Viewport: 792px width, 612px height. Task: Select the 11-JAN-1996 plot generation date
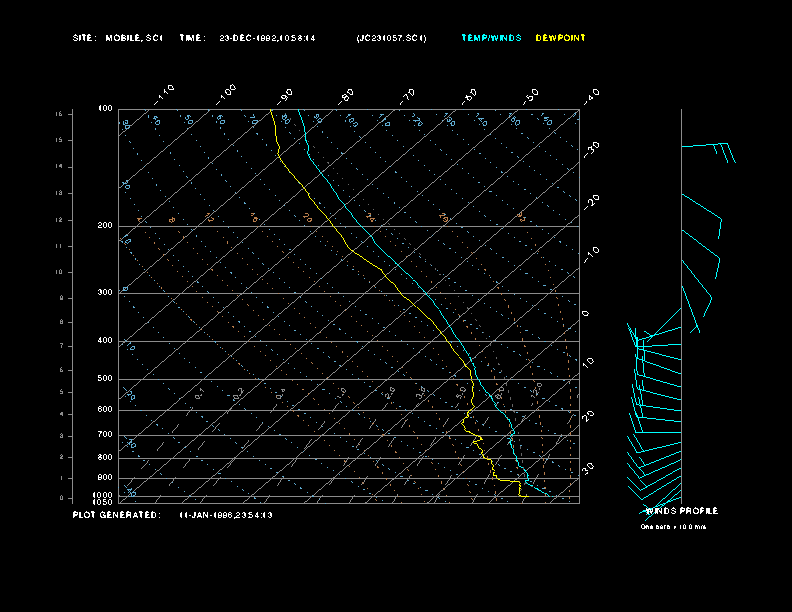point(226,515)
